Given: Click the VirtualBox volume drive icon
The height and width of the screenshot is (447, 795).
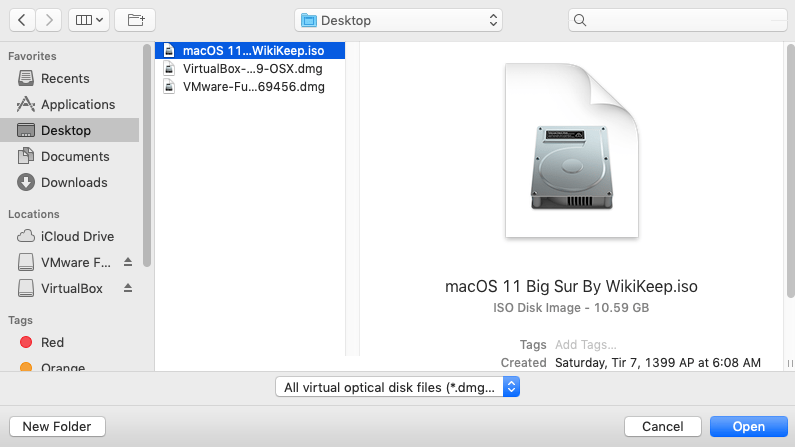Looking at the screenshot, I should click(x=26, y=288).
